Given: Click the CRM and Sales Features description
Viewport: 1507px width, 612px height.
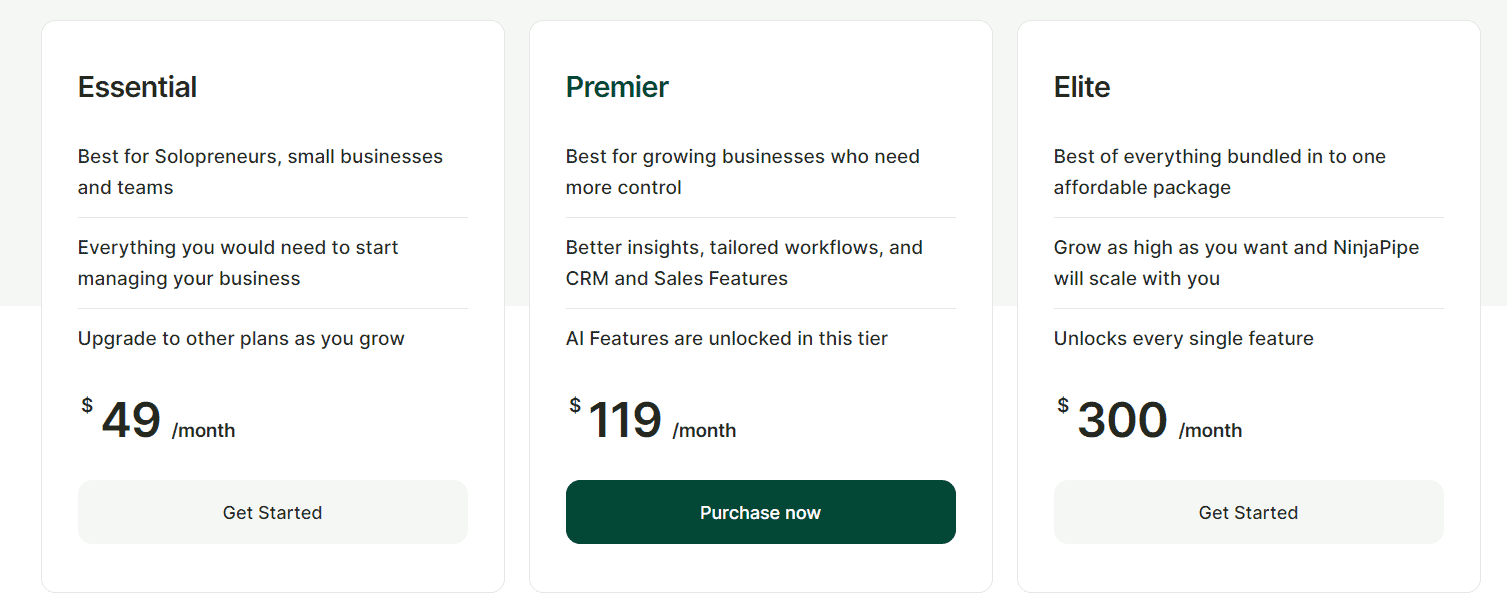Looking at the screenshot, I should coord(744,262).
